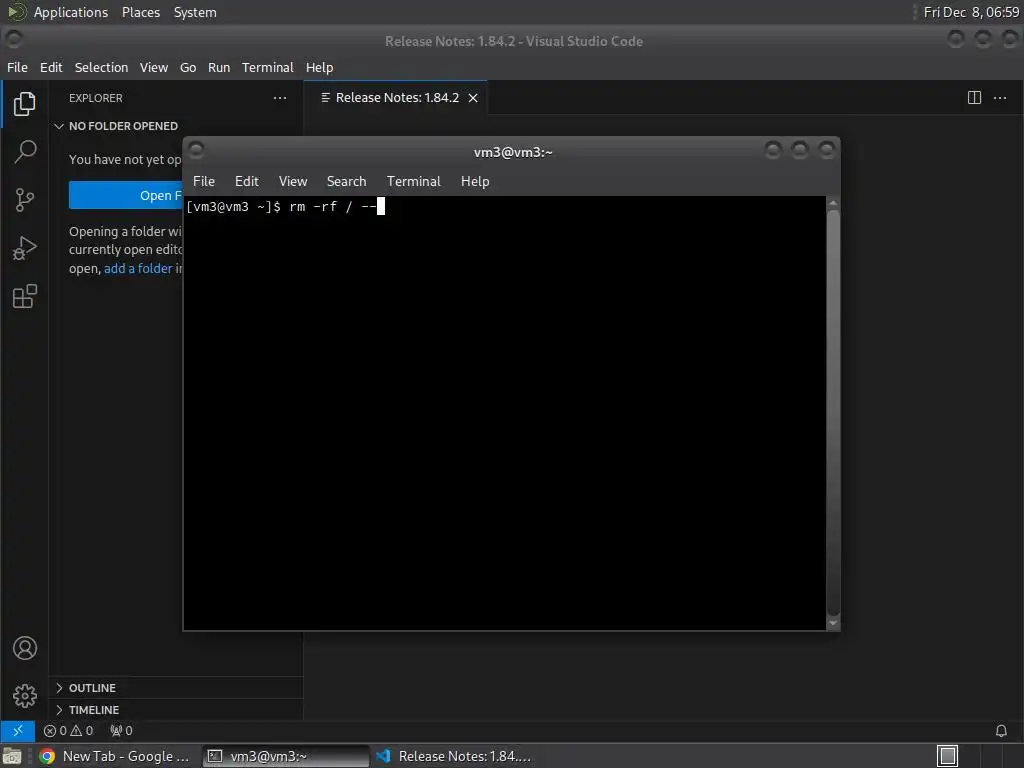This screenshot has width=1024, height=768.
Task: Show errors and warnings count in status bar
Action: (x=68, y=730)
